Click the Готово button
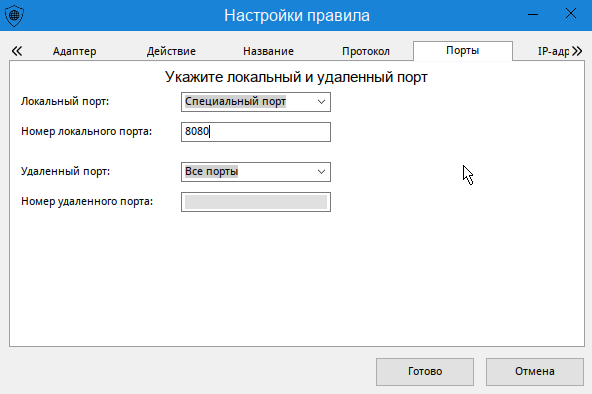 425,372
